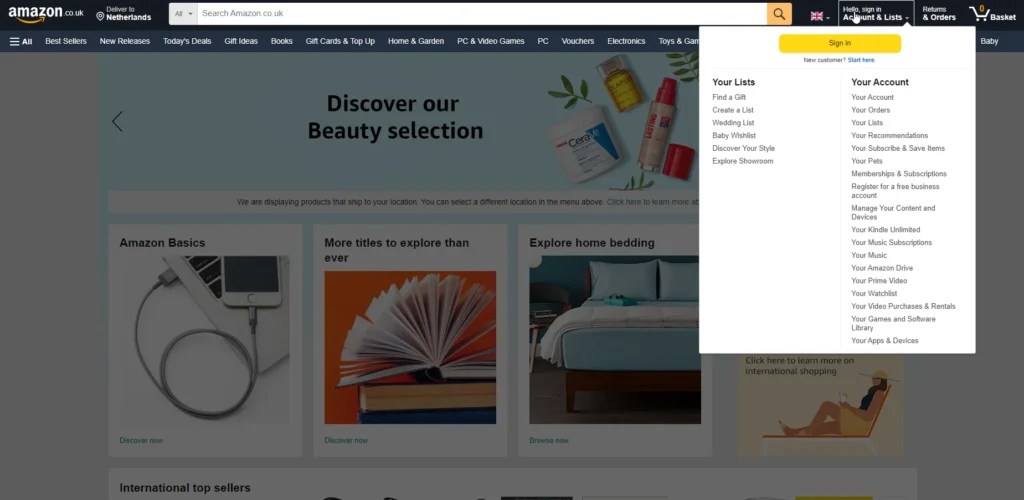Open New Releases tab
This screenshot has width=1024, height=500.
[125, 41]
